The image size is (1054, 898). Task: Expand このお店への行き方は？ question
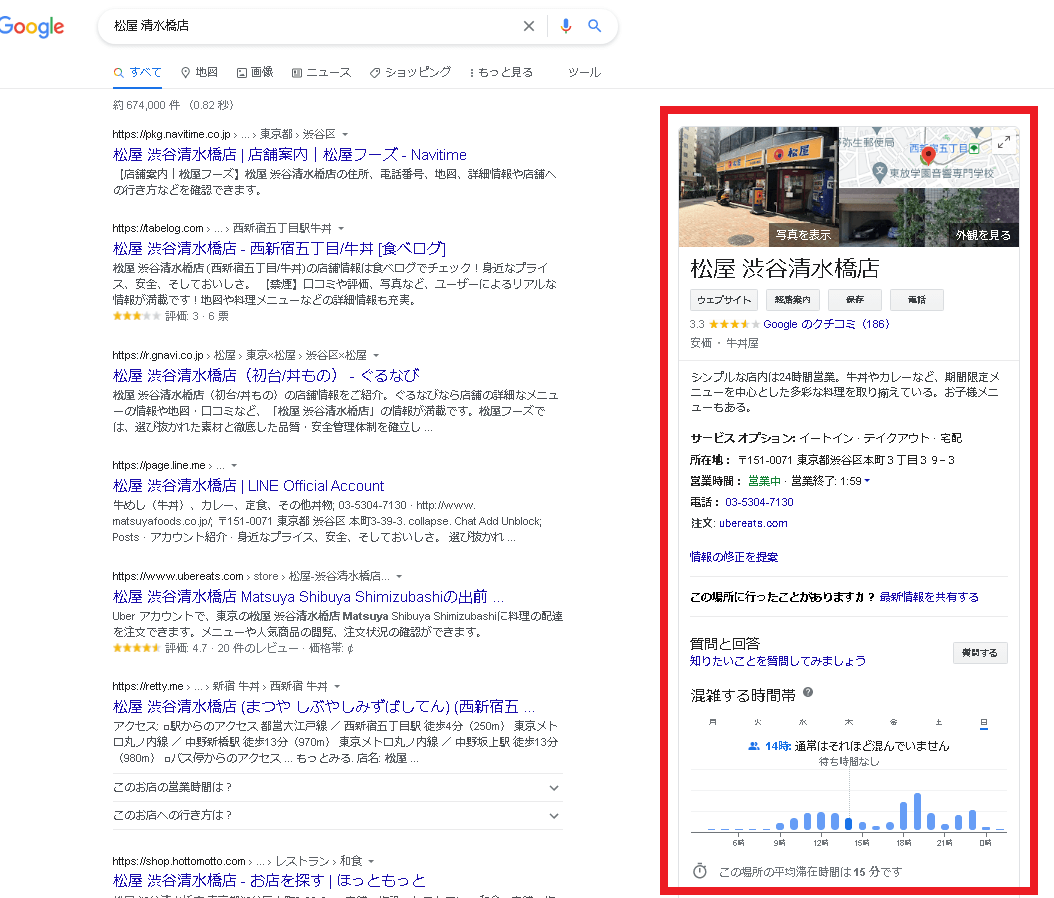(x=337, y=816)
